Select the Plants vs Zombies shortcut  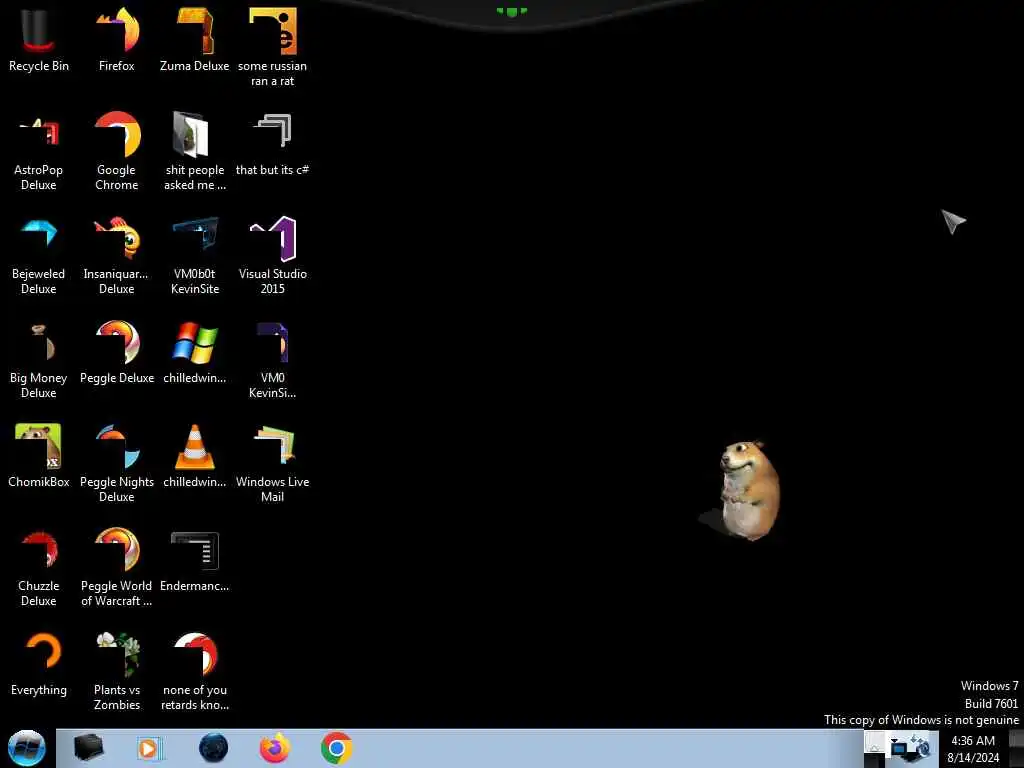(x=117, y=671)
